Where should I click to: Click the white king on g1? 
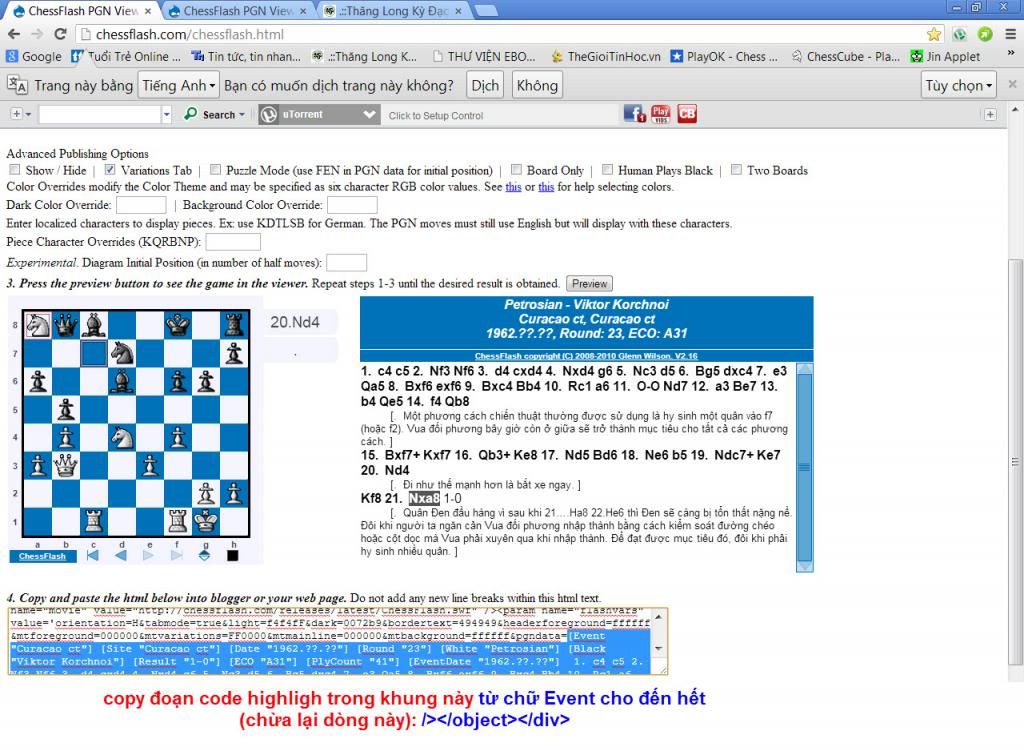pos(206,521)
